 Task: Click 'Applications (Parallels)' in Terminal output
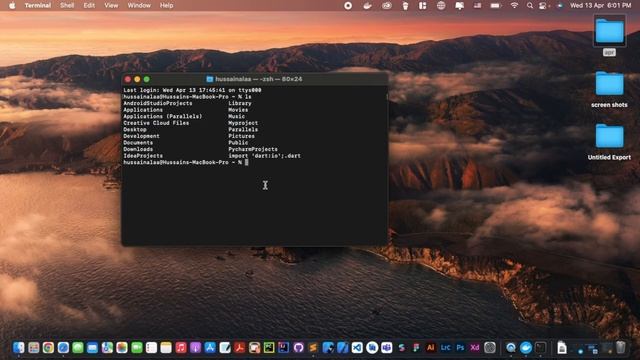pos(162,116)
